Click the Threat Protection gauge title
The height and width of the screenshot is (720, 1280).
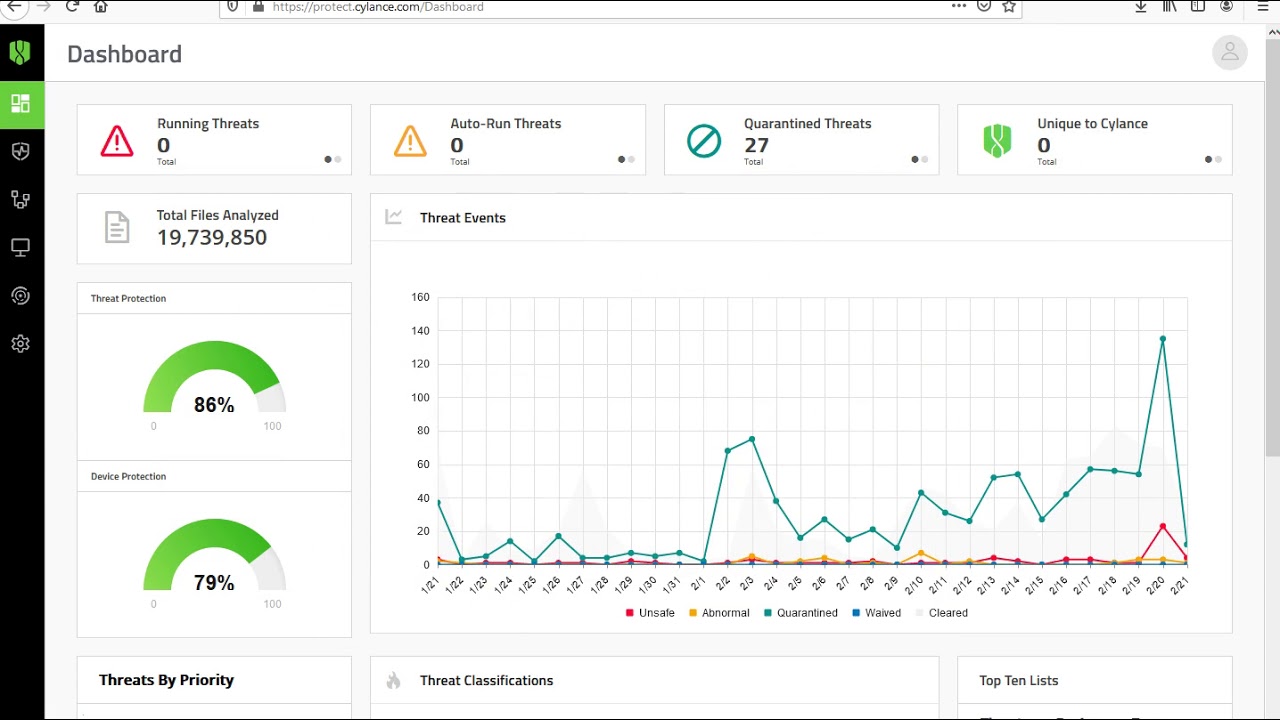point(128,298)
